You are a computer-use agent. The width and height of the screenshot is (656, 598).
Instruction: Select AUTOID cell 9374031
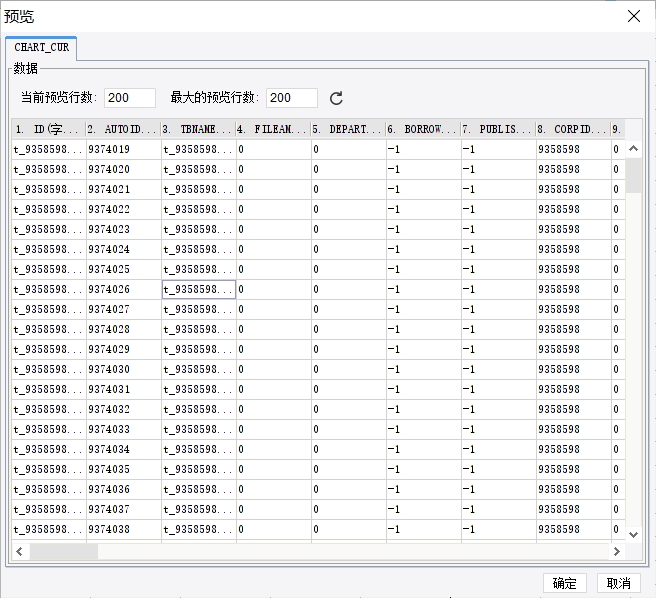click(x=124, y=390)
